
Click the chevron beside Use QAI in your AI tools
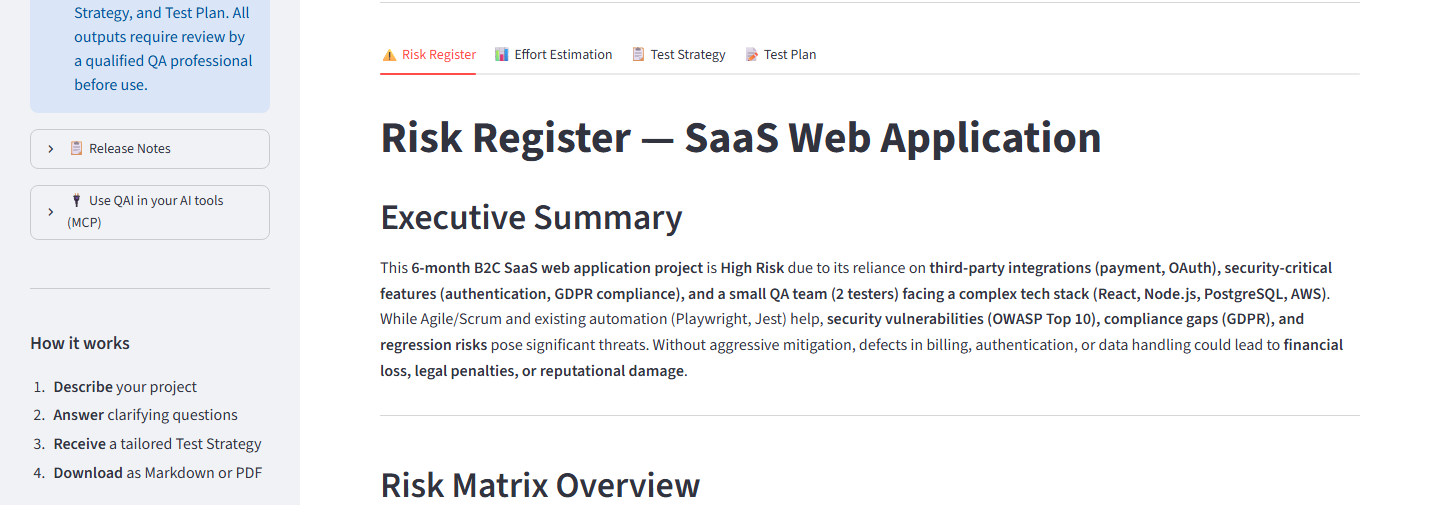(x=51, y=212)
